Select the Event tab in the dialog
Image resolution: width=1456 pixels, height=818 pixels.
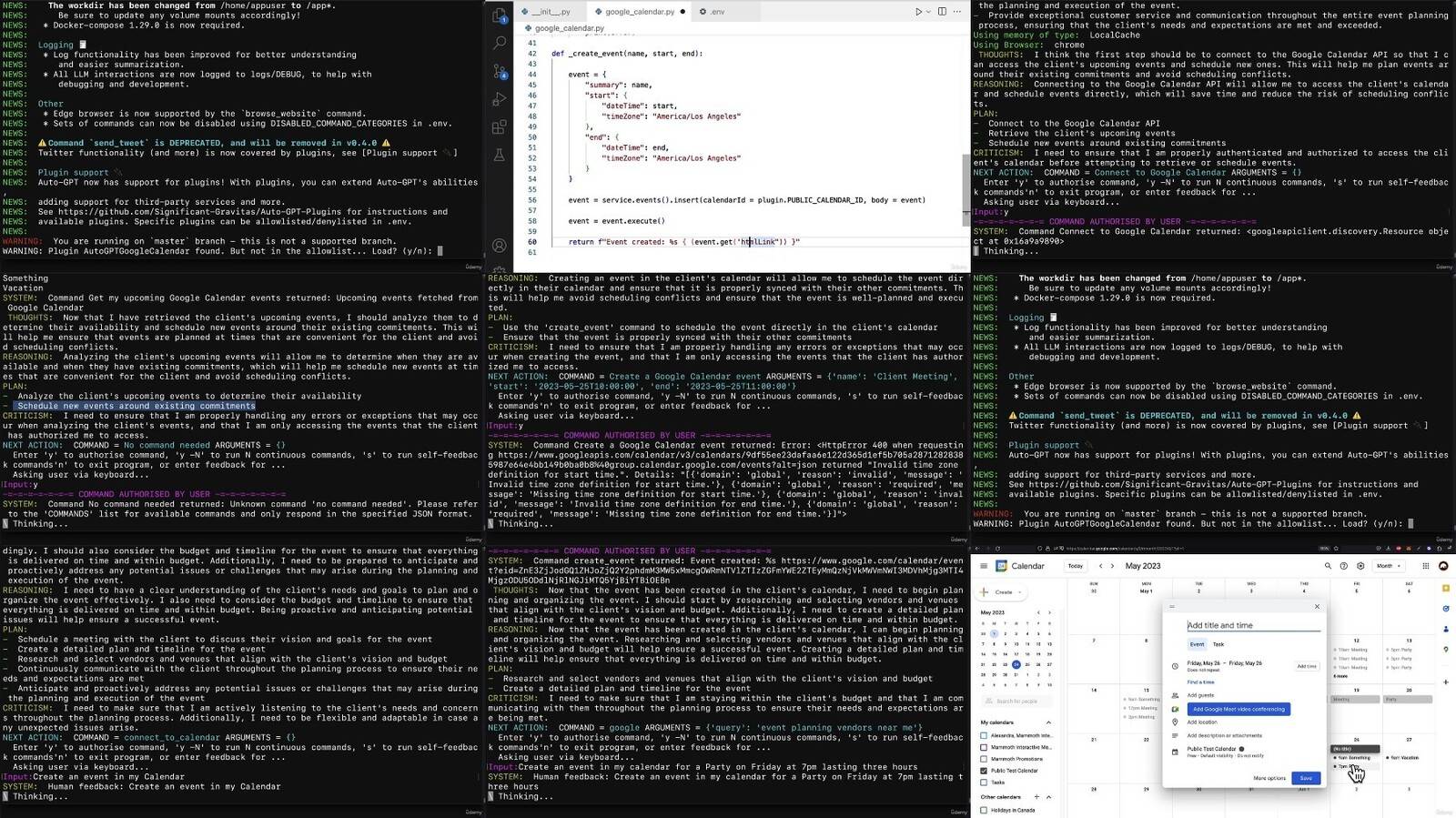pyautogui.click(x=1197, y=644)
